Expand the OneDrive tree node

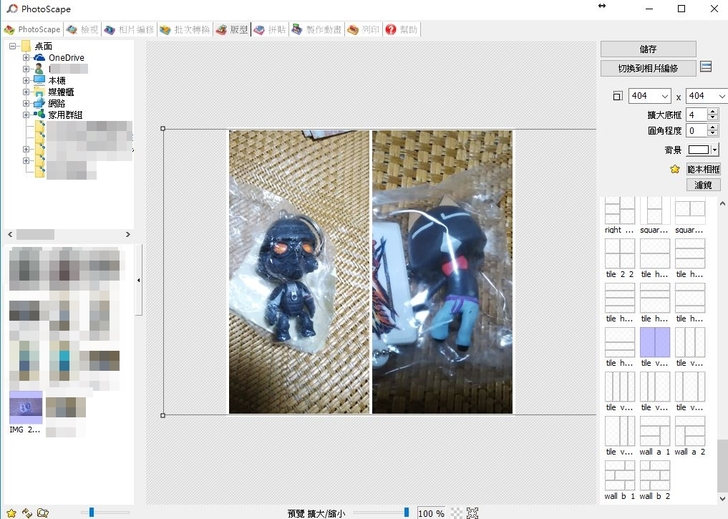(x=27, y=58)
